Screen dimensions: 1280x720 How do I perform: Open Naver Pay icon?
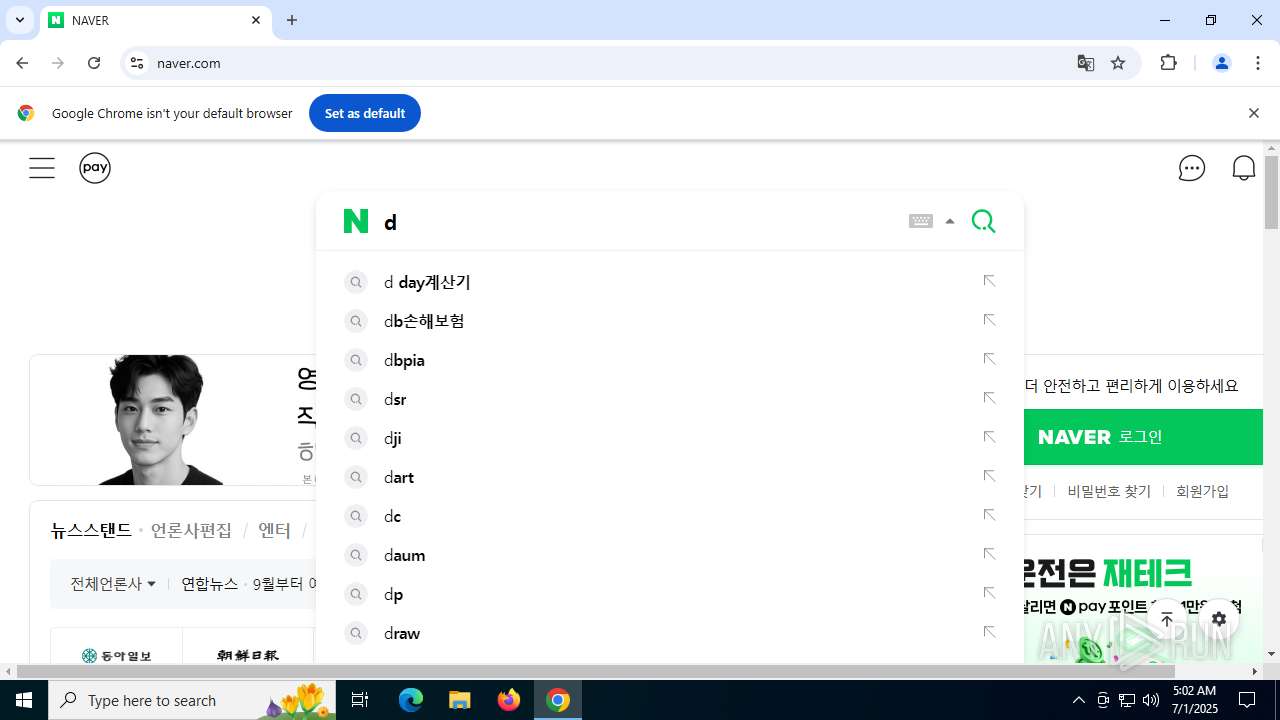point(95,168)
